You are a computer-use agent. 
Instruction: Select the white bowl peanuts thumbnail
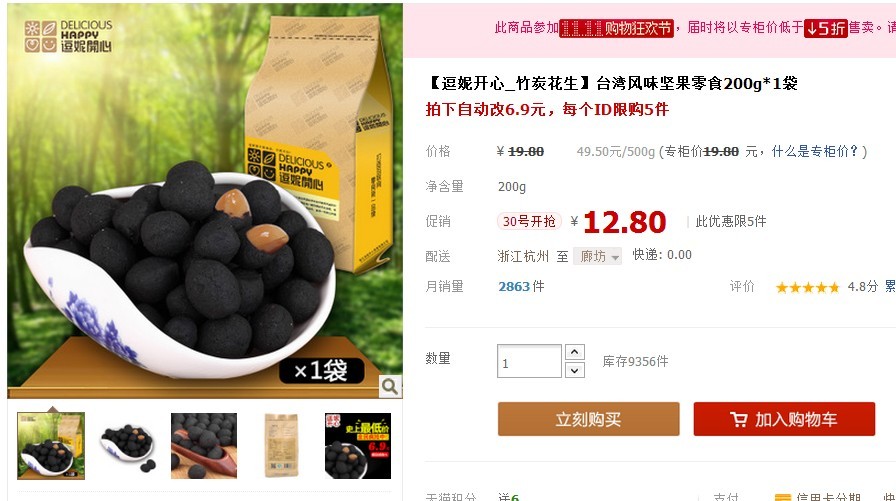tap(127, 446)
